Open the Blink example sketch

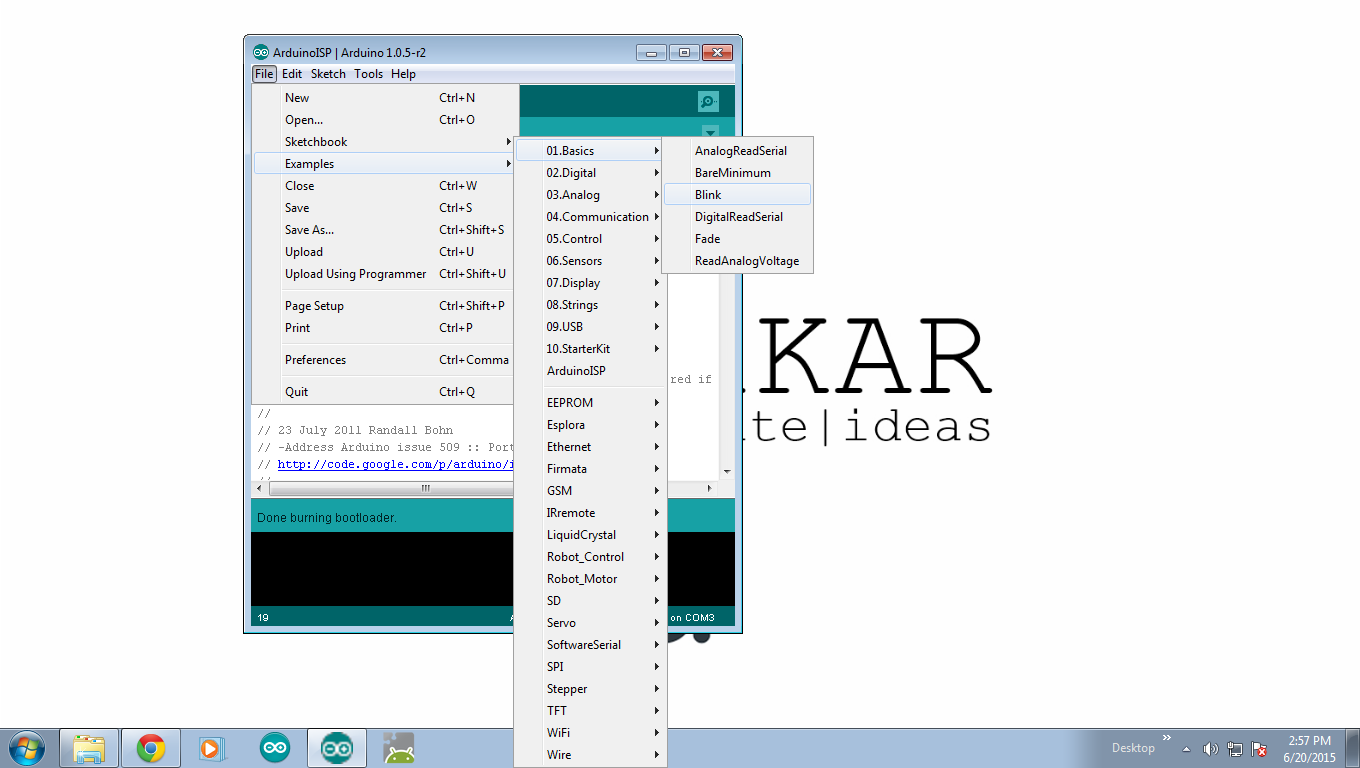point(738,195)
